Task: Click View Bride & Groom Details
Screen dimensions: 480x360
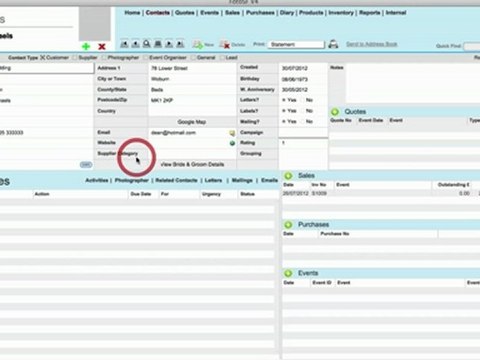Action: tap(192, 164)
